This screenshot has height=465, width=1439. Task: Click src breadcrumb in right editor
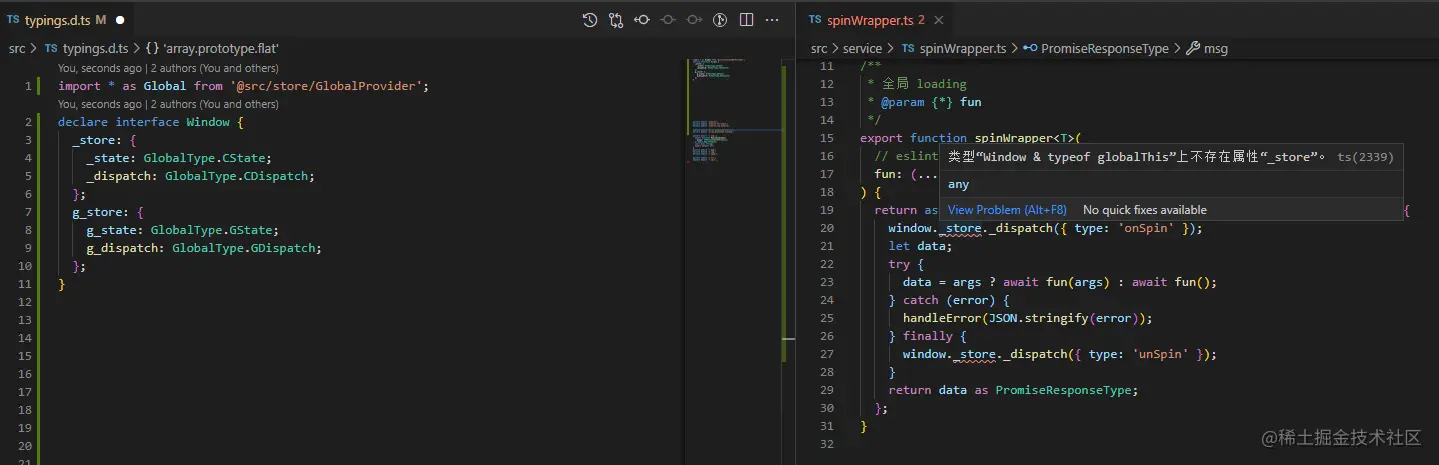pos(819,48)
